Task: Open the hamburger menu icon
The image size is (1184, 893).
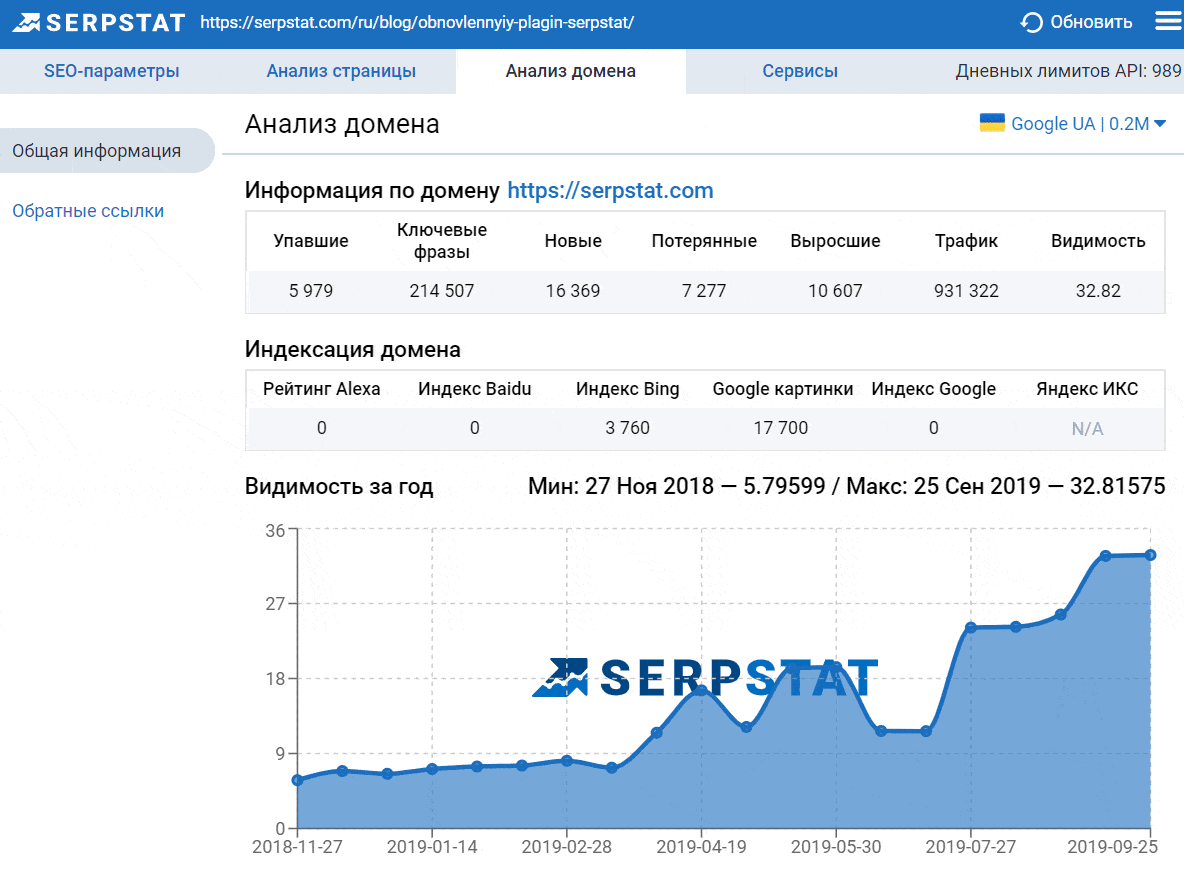Action: [x=1169, y=21]
